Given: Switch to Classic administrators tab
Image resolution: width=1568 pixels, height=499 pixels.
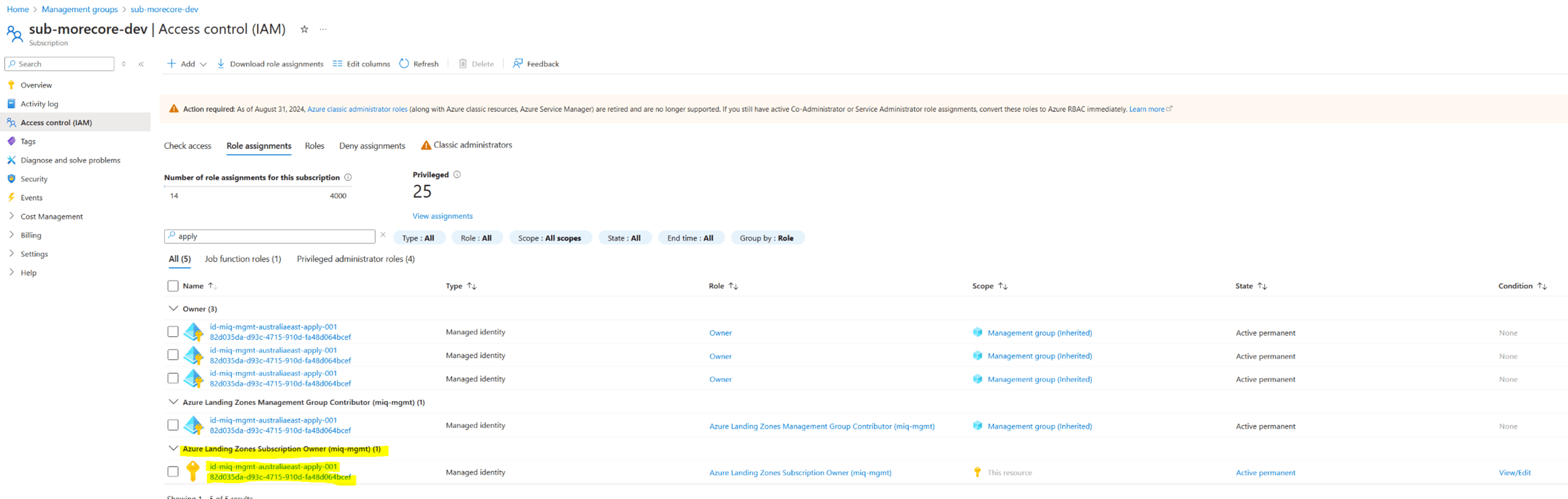Looking at the screenshot, I should point(467,145).
